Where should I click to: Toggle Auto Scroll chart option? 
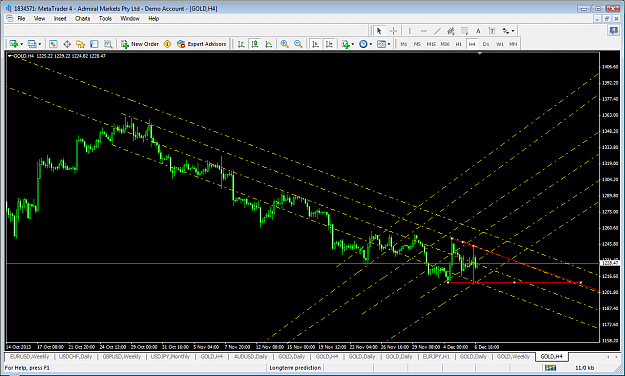pyautogui.click(x=315, y=44)
